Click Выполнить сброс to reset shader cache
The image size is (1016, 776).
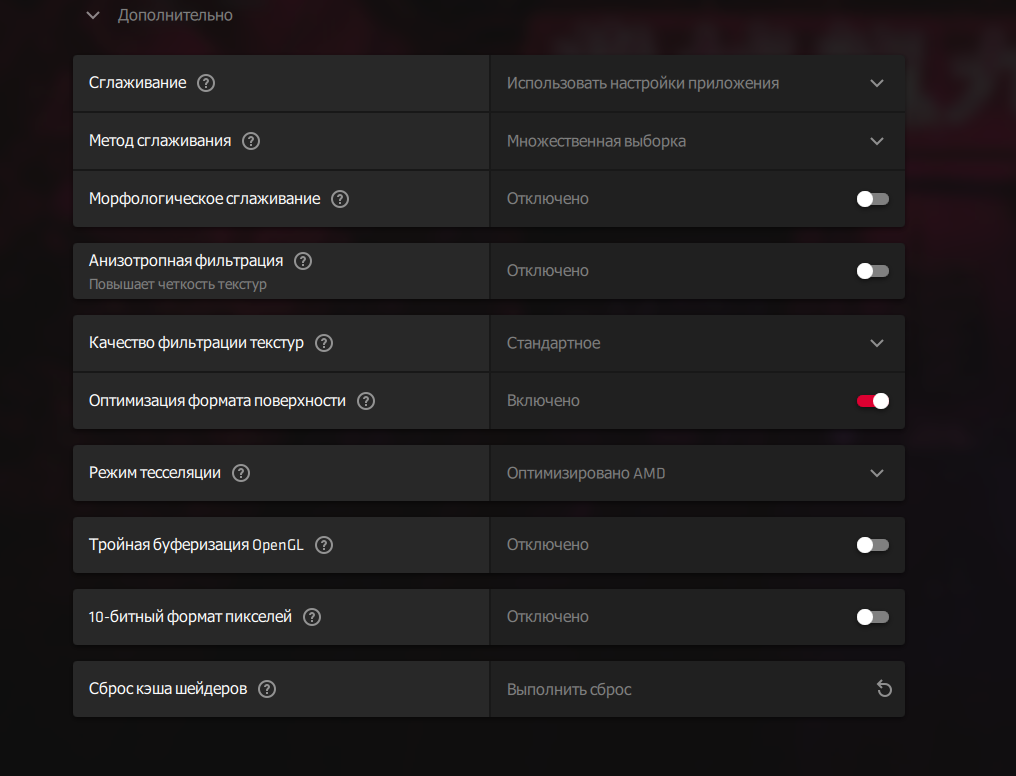tap(569, 689)
